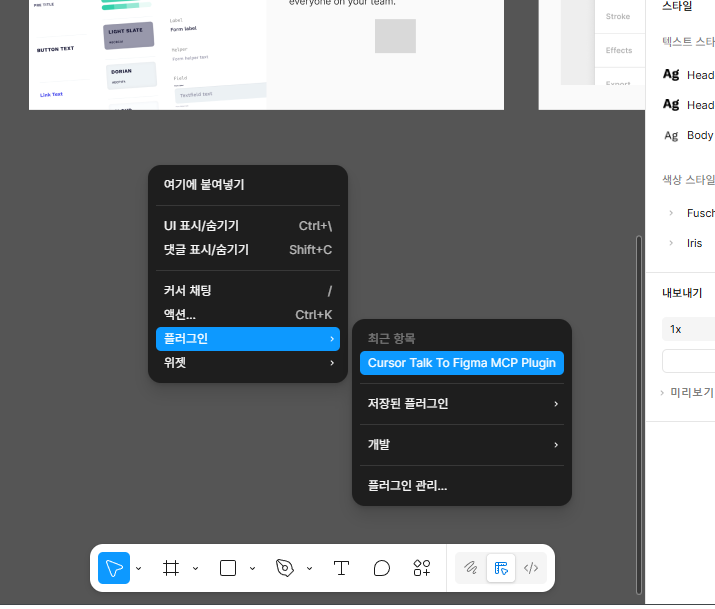
Task: Open 액션... from context menu
Action: click(x=248, y=315)
